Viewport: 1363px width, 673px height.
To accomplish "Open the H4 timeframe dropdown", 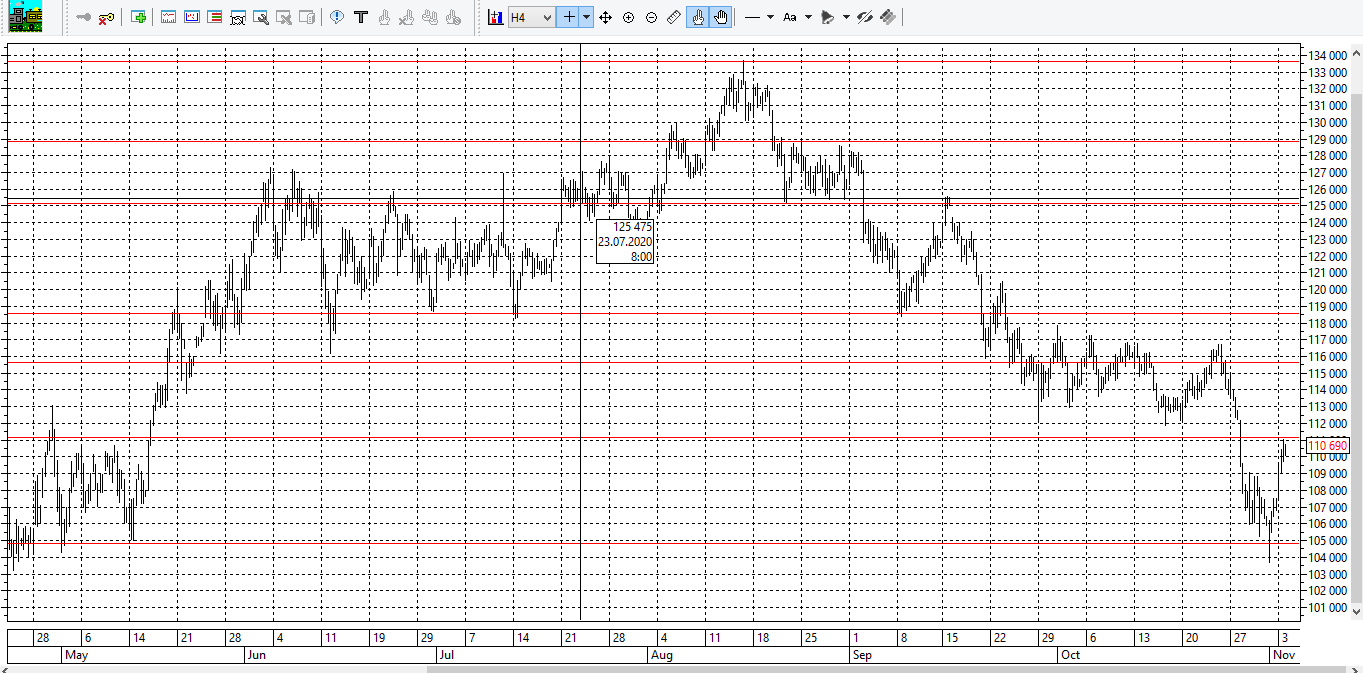I will pyautogui.click(x=531, y=17).
